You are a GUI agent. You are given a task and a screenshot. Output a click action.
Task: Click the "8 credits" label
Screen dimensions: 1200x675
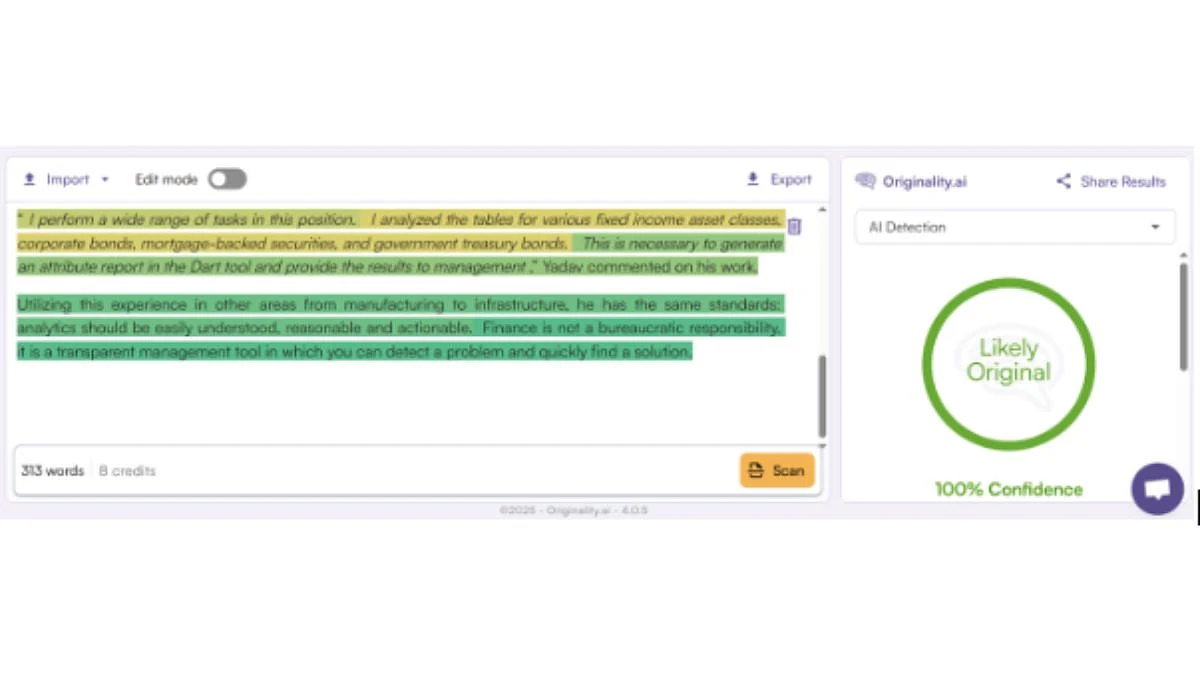point(127,471)
